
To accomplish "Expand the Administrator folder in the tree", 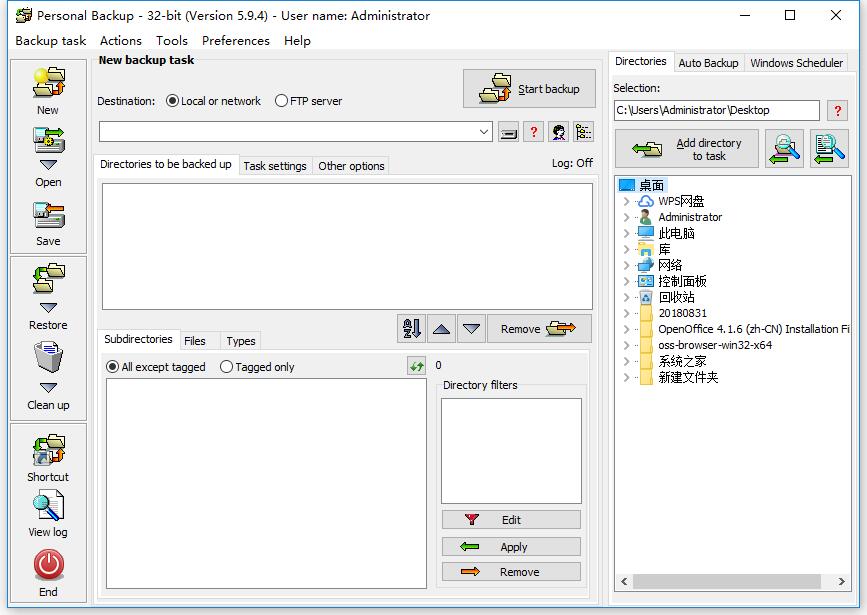I will pyautogui.click(x=625, y=216).
